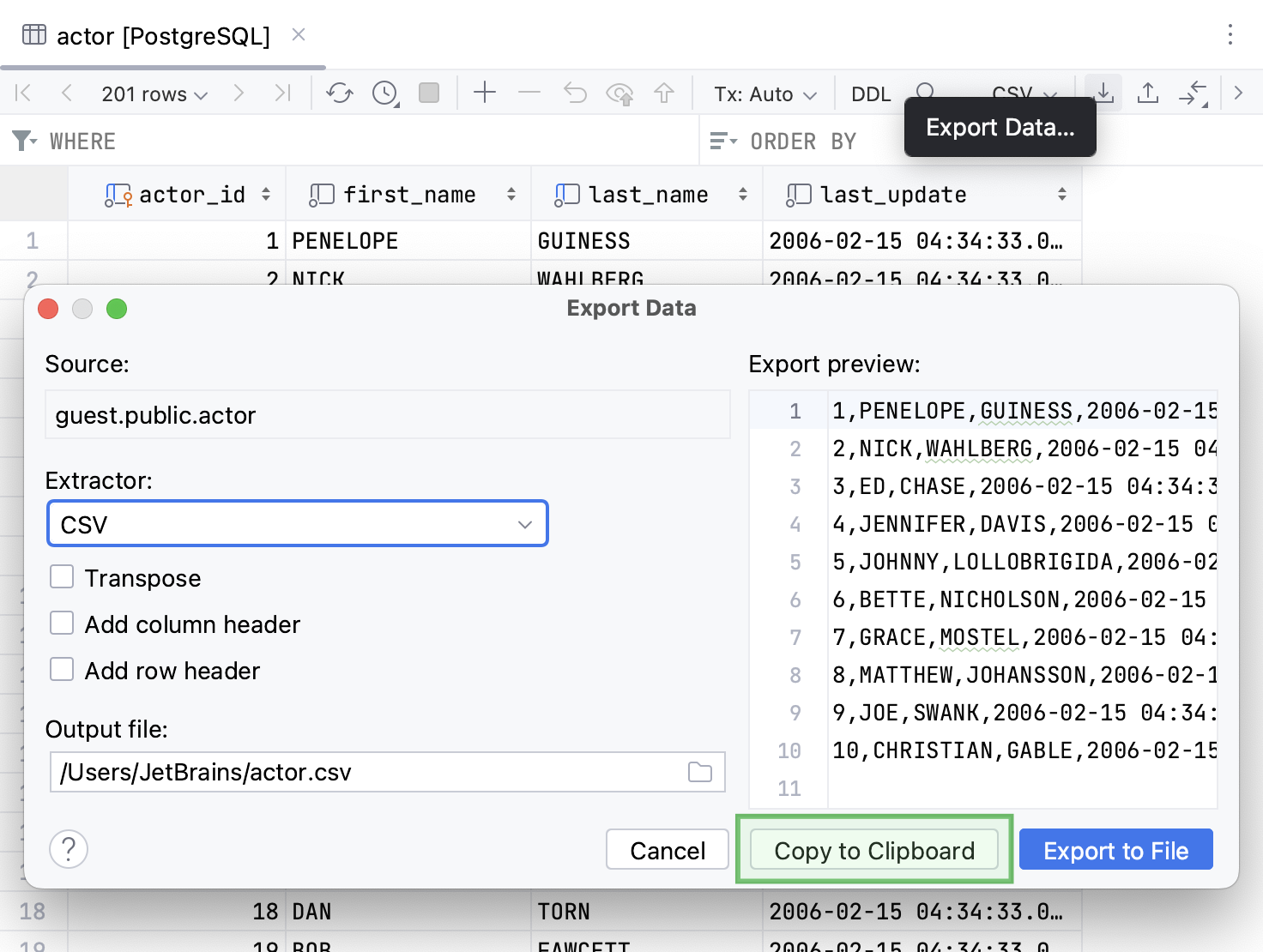Add a new row with the plus icon
This screenshot has width=1263, height=952.
click(x=485, y=93)
